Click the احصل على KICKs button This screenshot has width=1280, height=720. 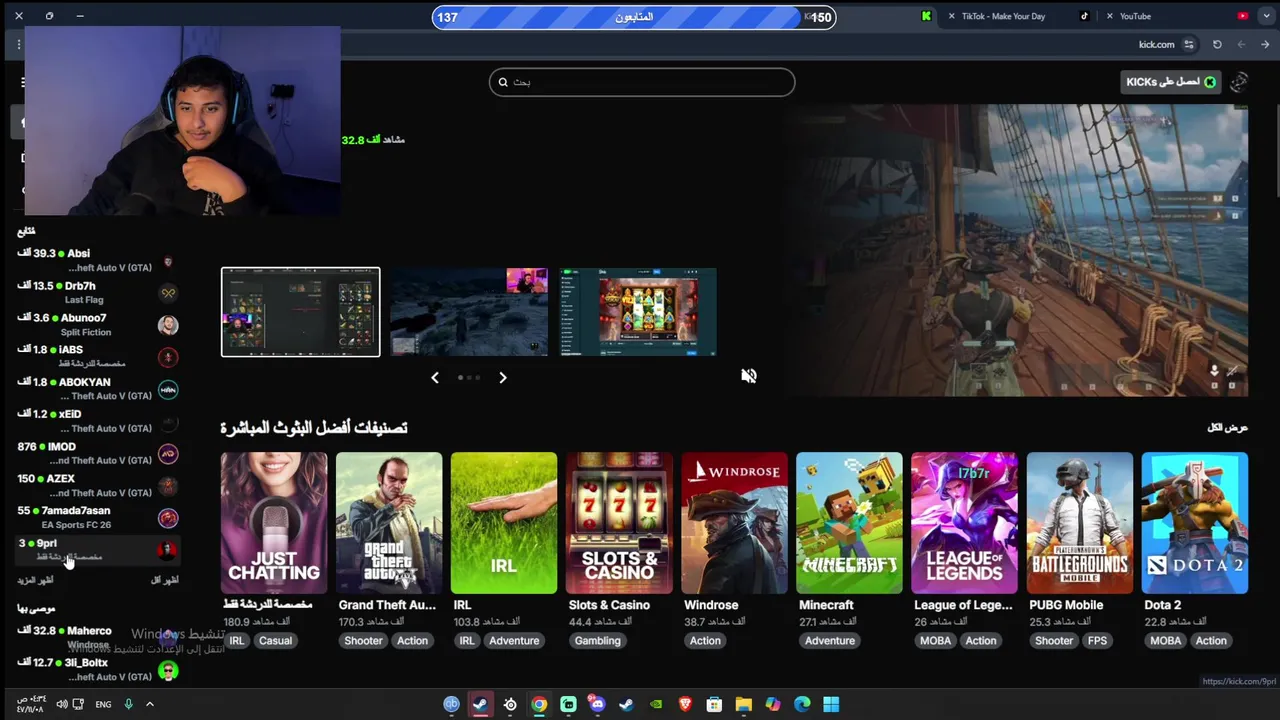(x=1170, y=82)
